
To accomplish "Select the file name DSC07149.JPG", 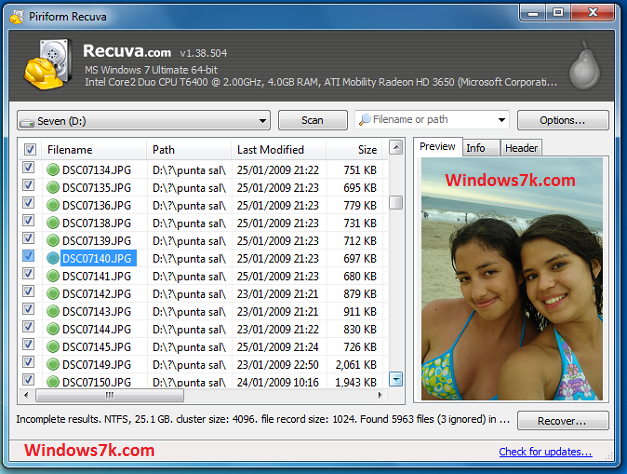I will click(x=97, y=364).
